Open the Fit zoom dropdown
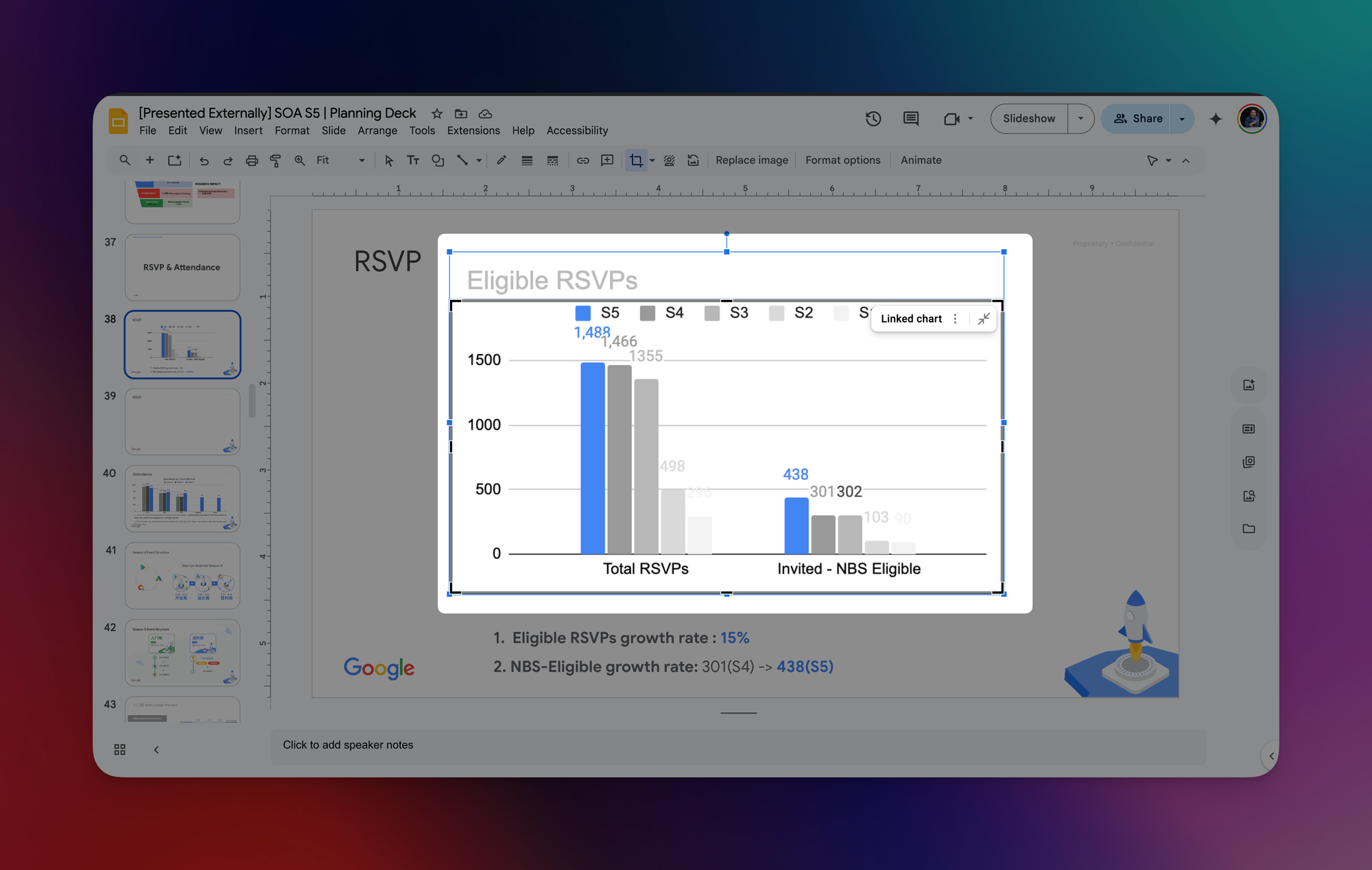This screenshot has width=1372, height=870. coord(340,161)
